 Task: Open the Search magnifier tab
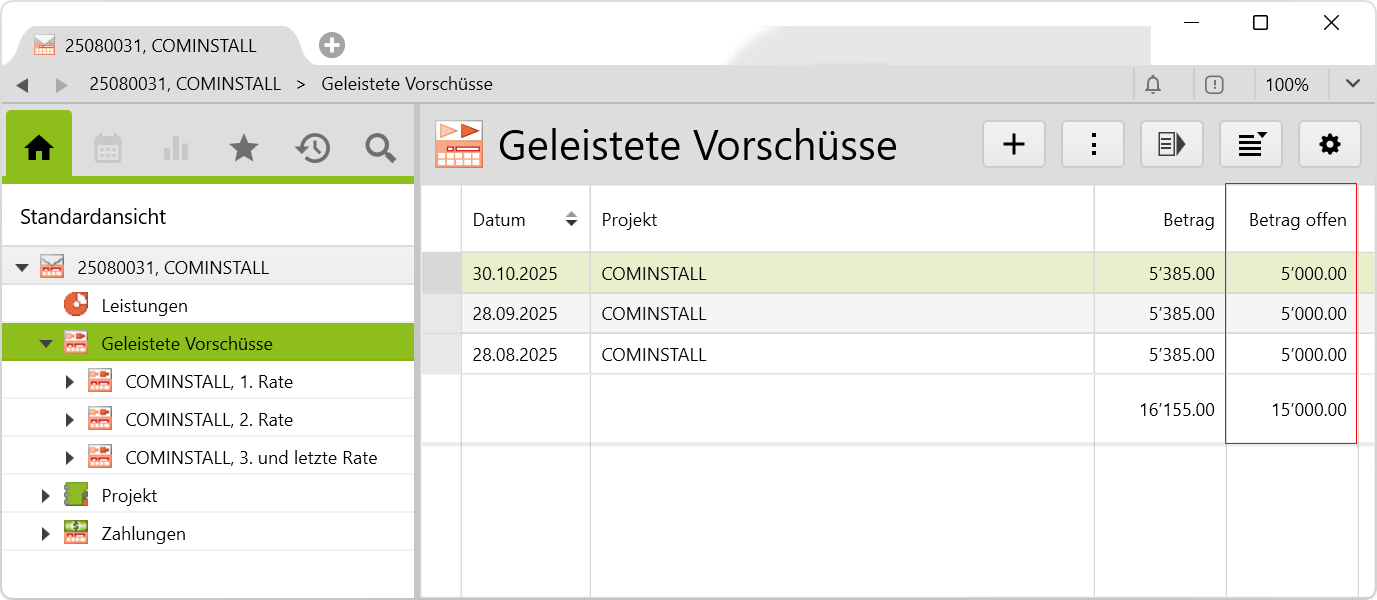point(380,148)
